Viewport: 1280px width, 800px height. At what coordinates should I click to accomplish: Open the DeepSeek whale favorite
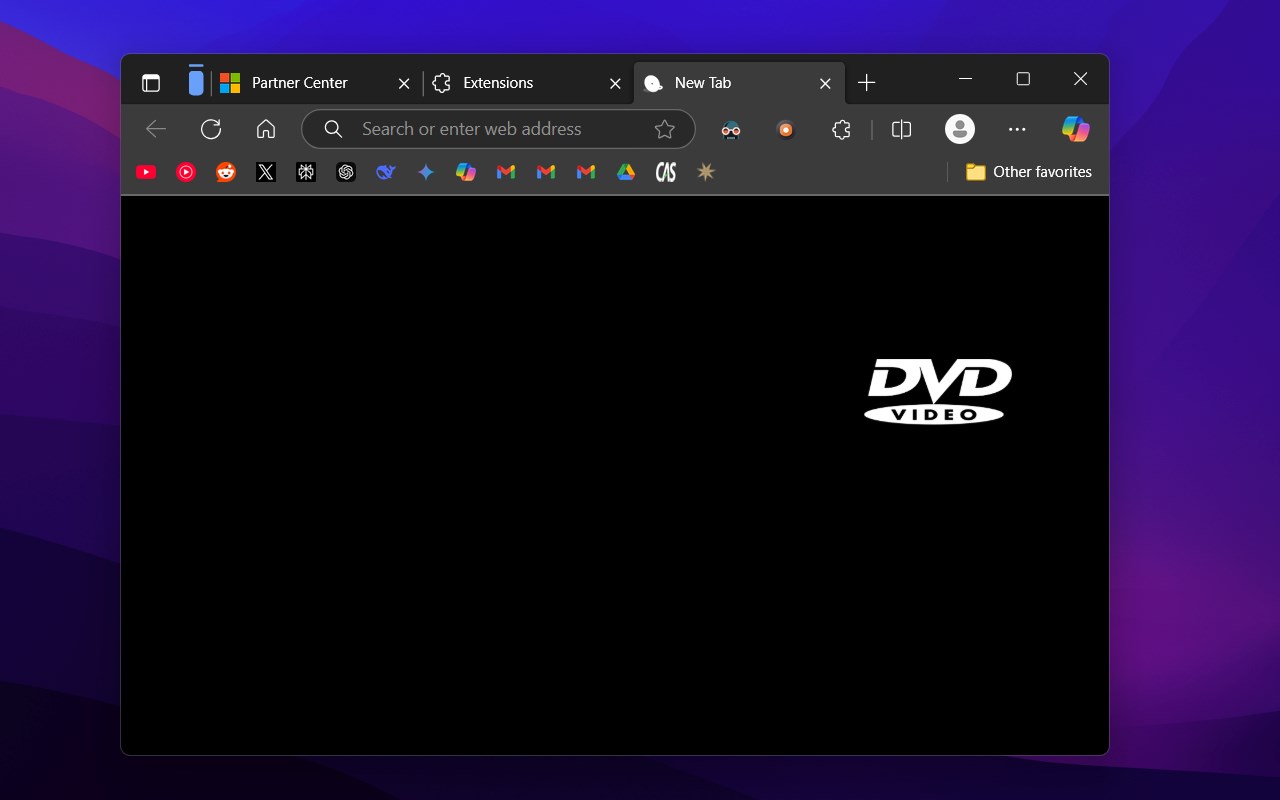[386, 172]
